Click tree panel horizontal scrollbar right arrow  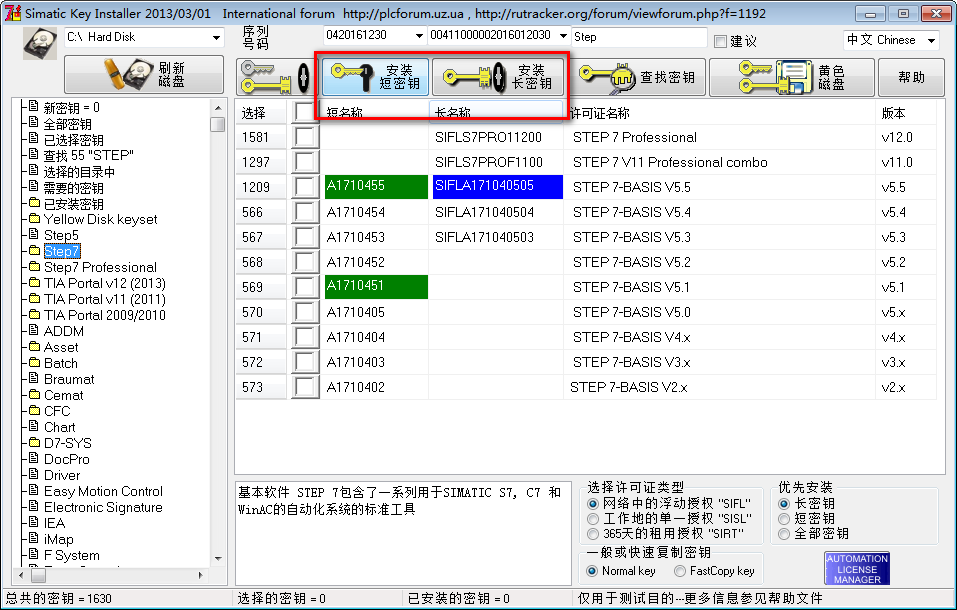[201, 575]
